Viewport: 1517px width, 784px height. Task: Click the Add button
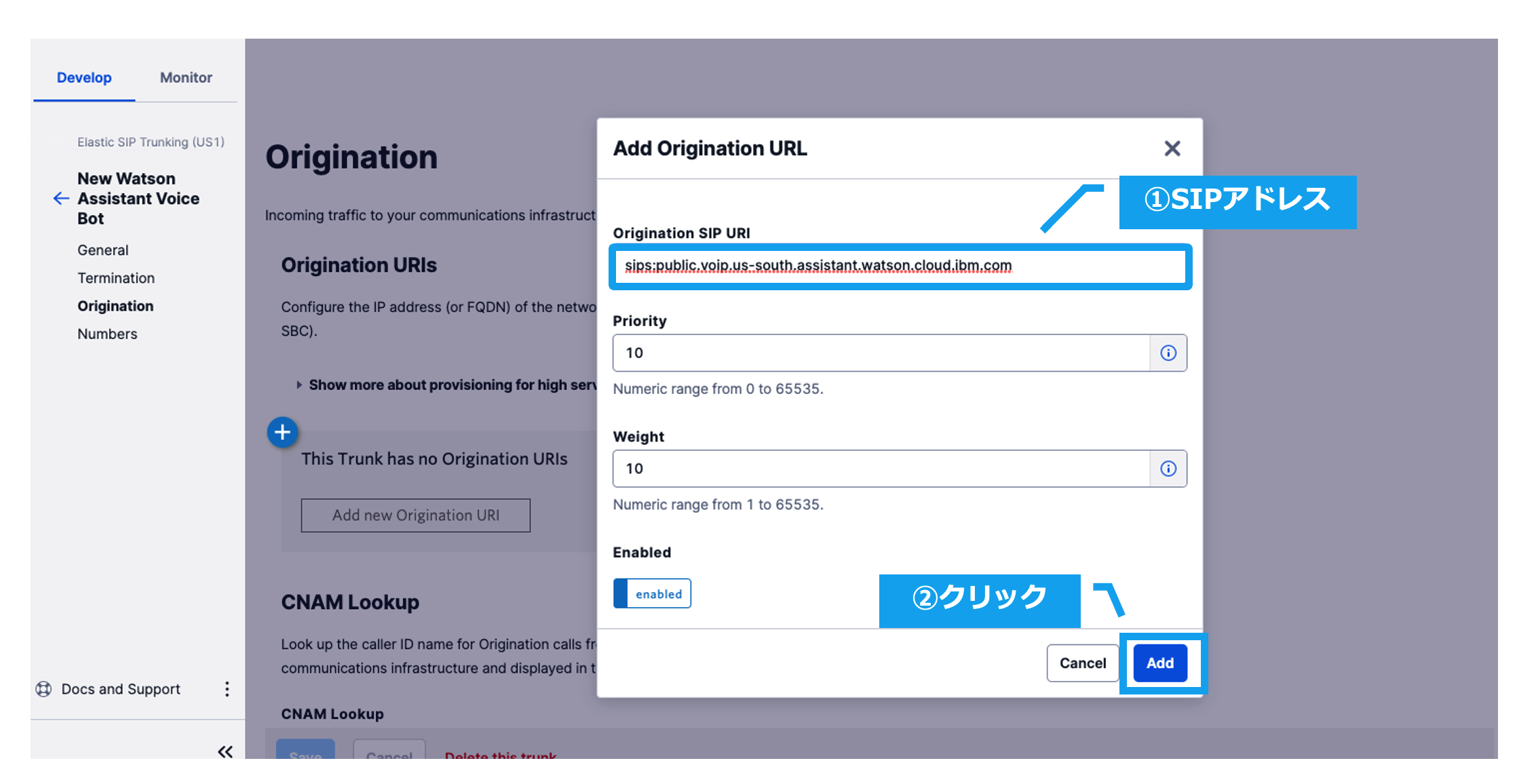tap(1159, 663)
